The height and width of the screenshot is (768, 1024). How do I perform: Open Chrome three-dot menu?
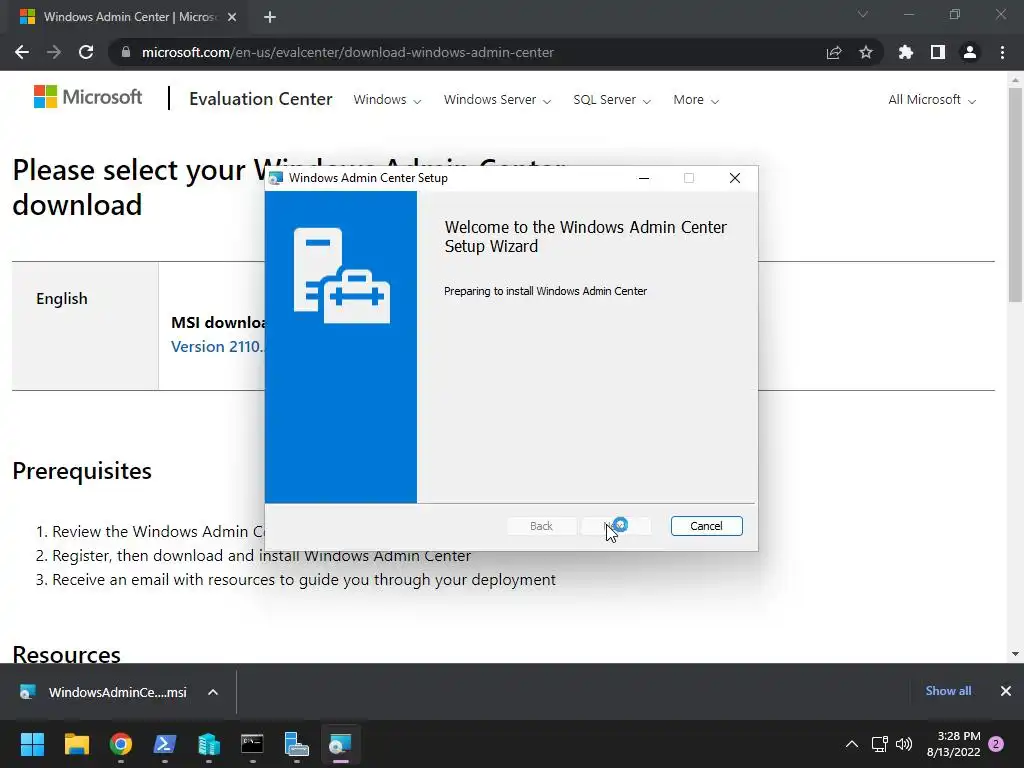[1002, 52]
